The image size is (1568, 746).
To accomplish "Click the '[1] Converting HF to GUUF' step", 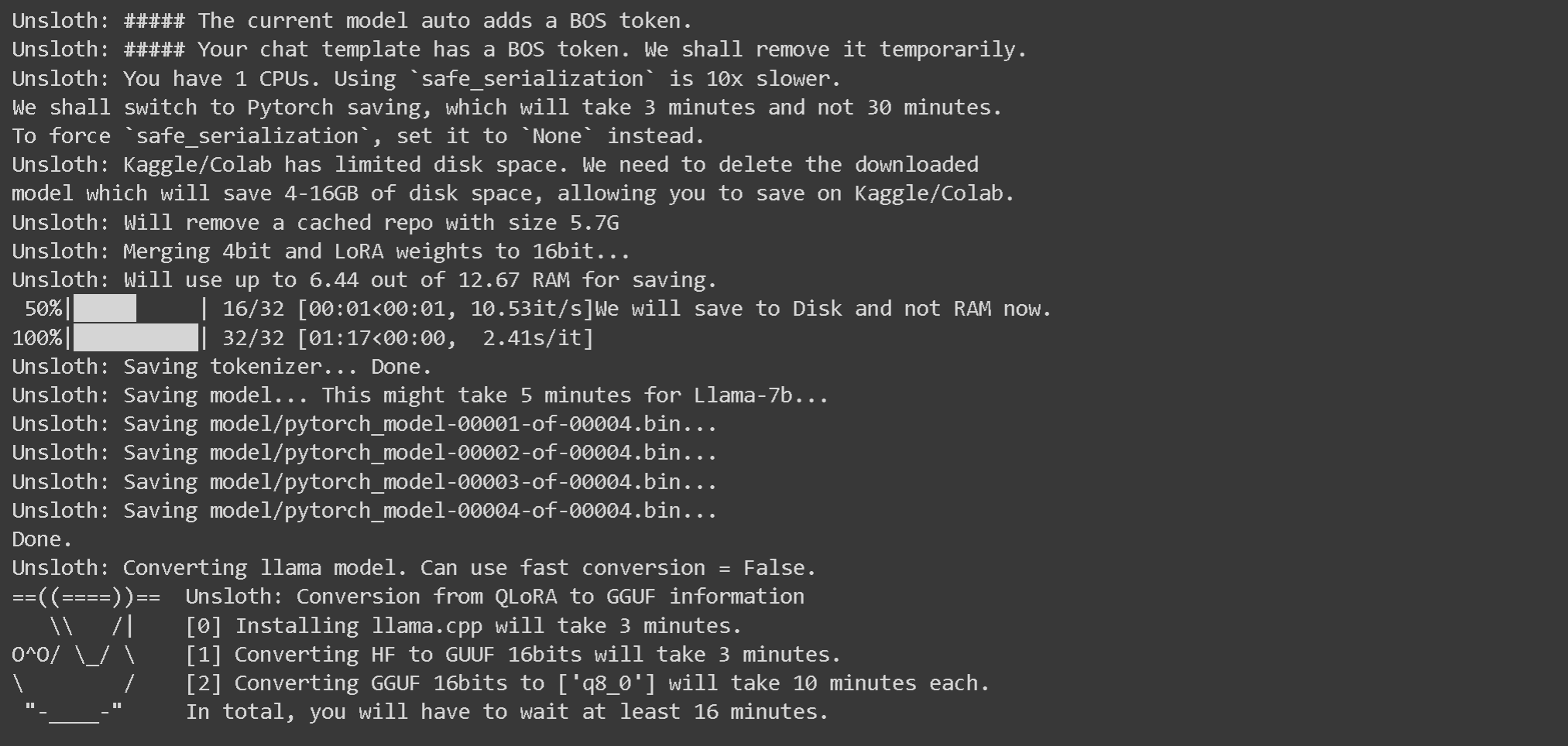I will (x=513, y=655).
